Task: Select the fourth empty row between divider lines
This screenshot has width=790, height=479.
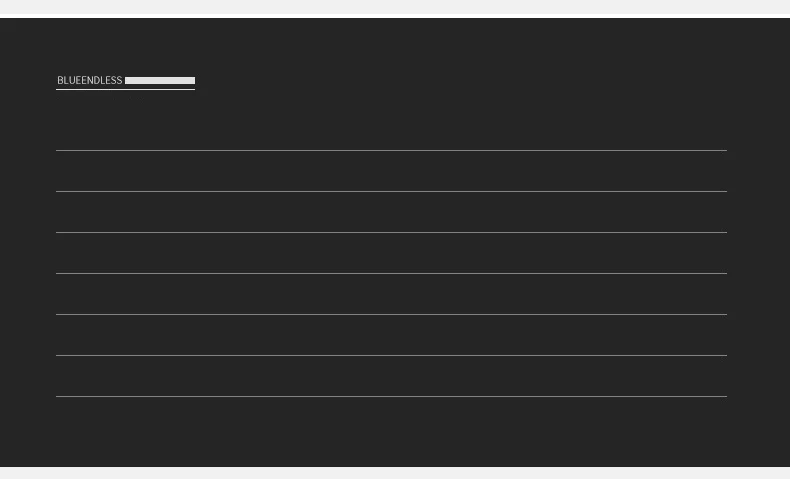Action: (391, 294)
